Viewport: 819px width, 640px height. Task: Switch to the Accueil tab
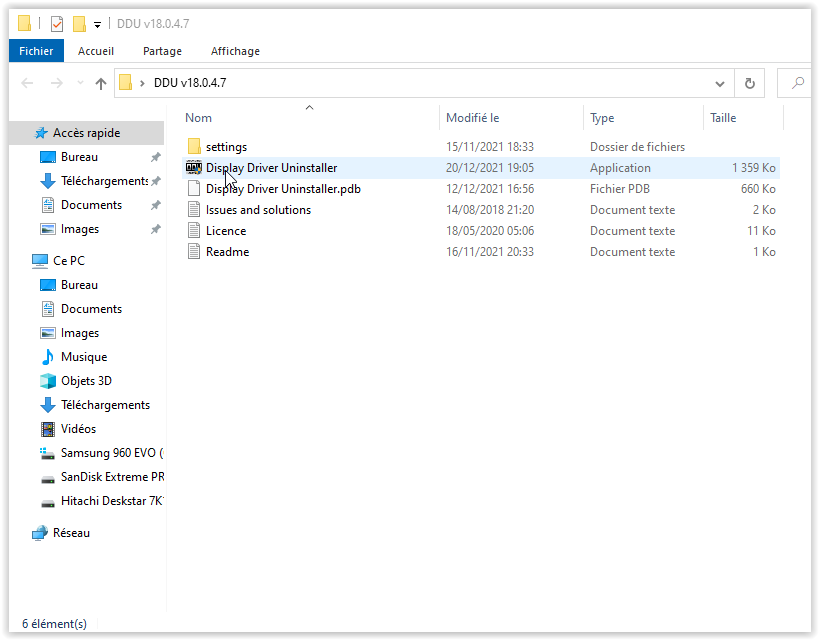click(x=96, y=51)
